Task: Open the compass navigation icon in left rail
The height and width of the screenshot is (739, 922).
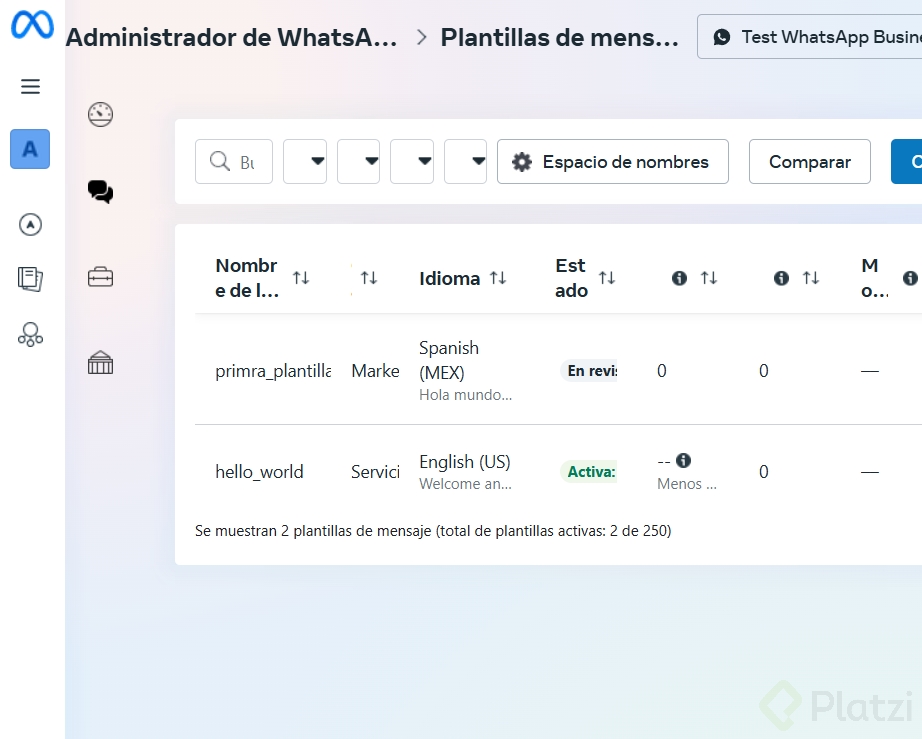Action: [x=31, y=225]
